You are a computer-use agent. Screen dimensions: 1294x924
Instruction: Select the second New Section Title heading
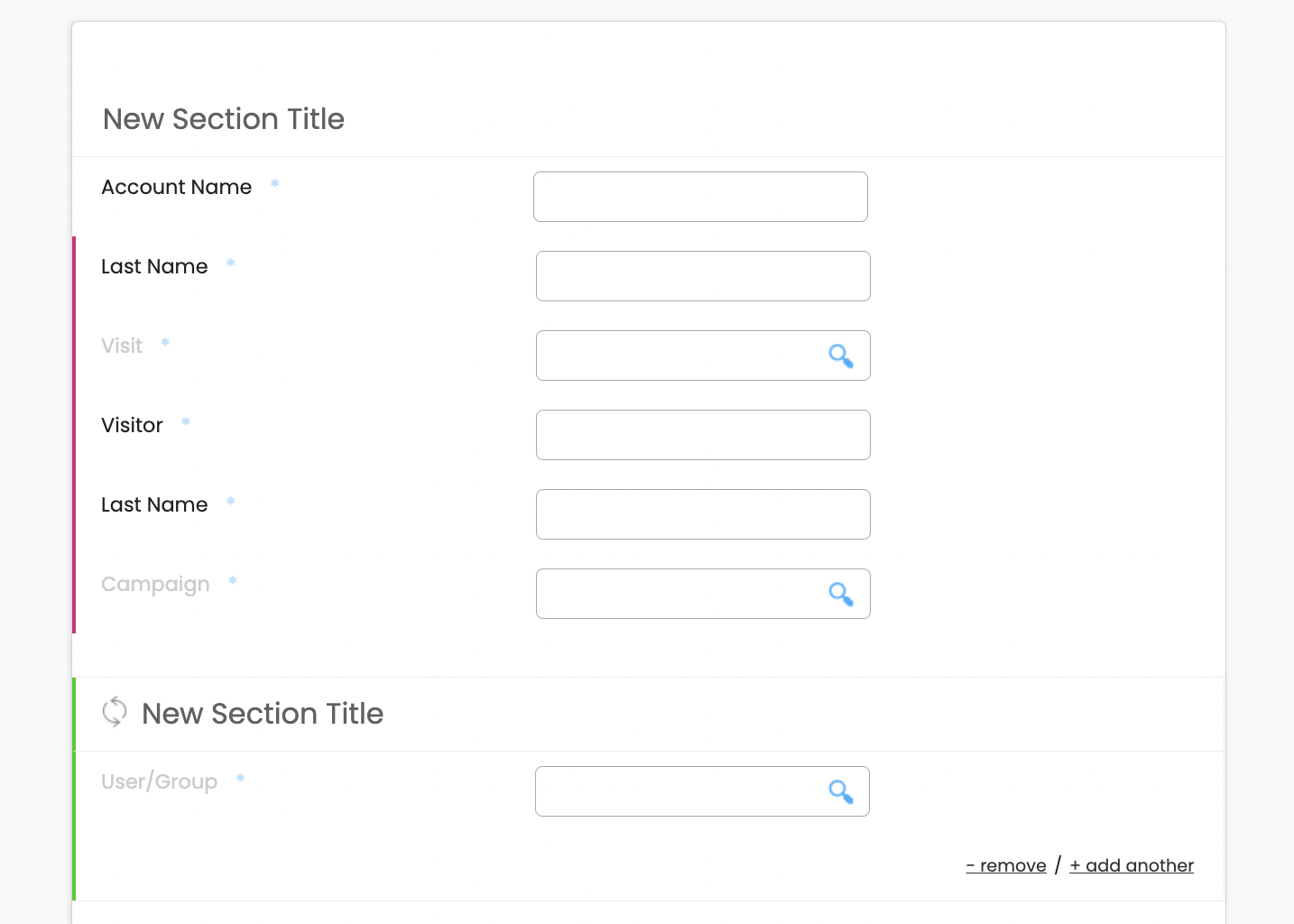tap(261, 713)
